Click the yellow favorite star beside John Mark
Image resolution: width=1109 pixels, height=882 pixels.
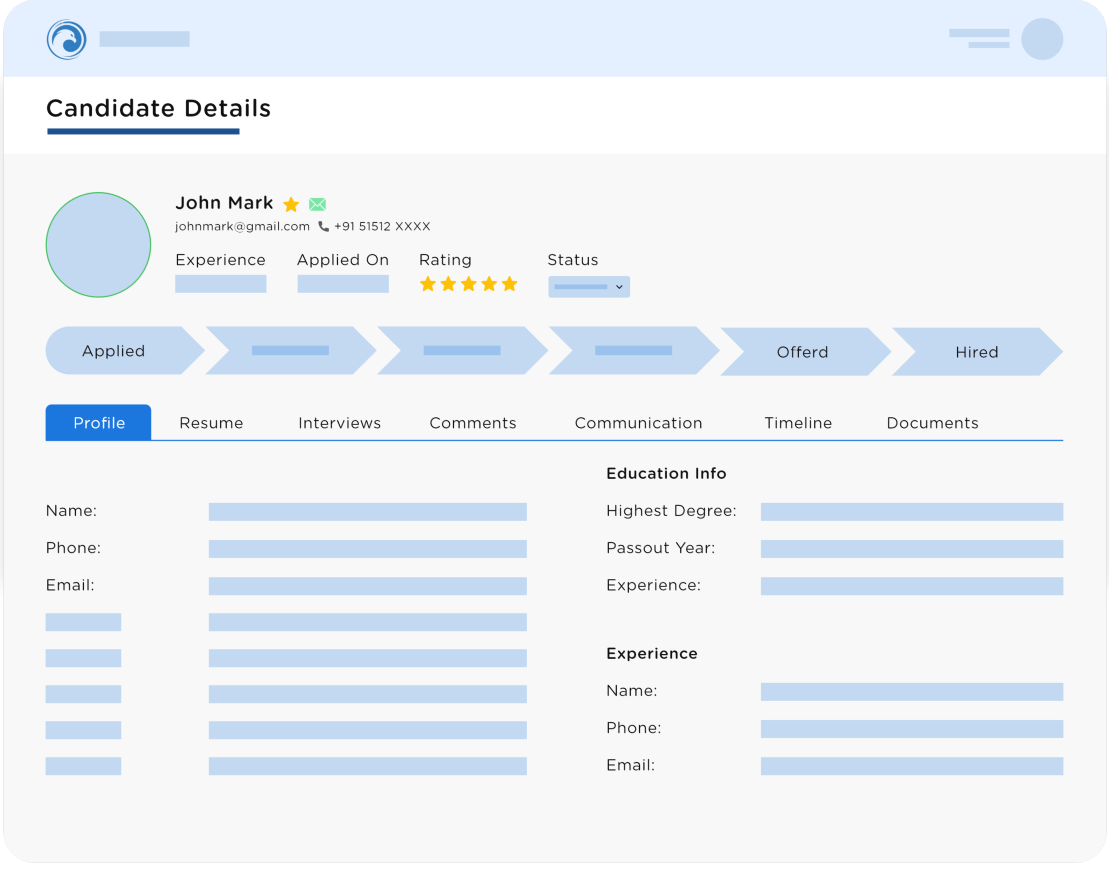291,204
